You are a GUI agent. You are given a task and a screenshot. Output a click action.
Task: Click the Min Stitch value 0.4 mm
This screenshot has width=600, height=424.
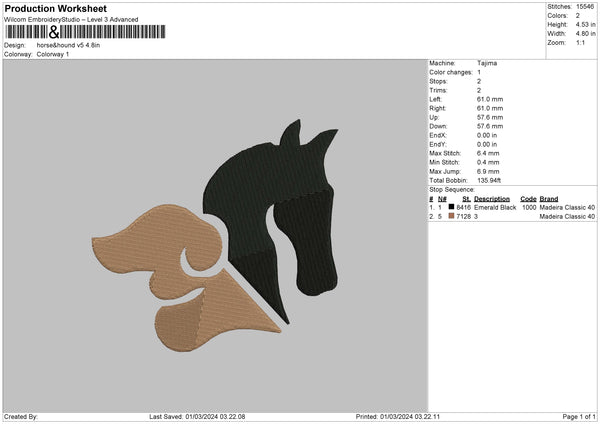tap(488, 163)
